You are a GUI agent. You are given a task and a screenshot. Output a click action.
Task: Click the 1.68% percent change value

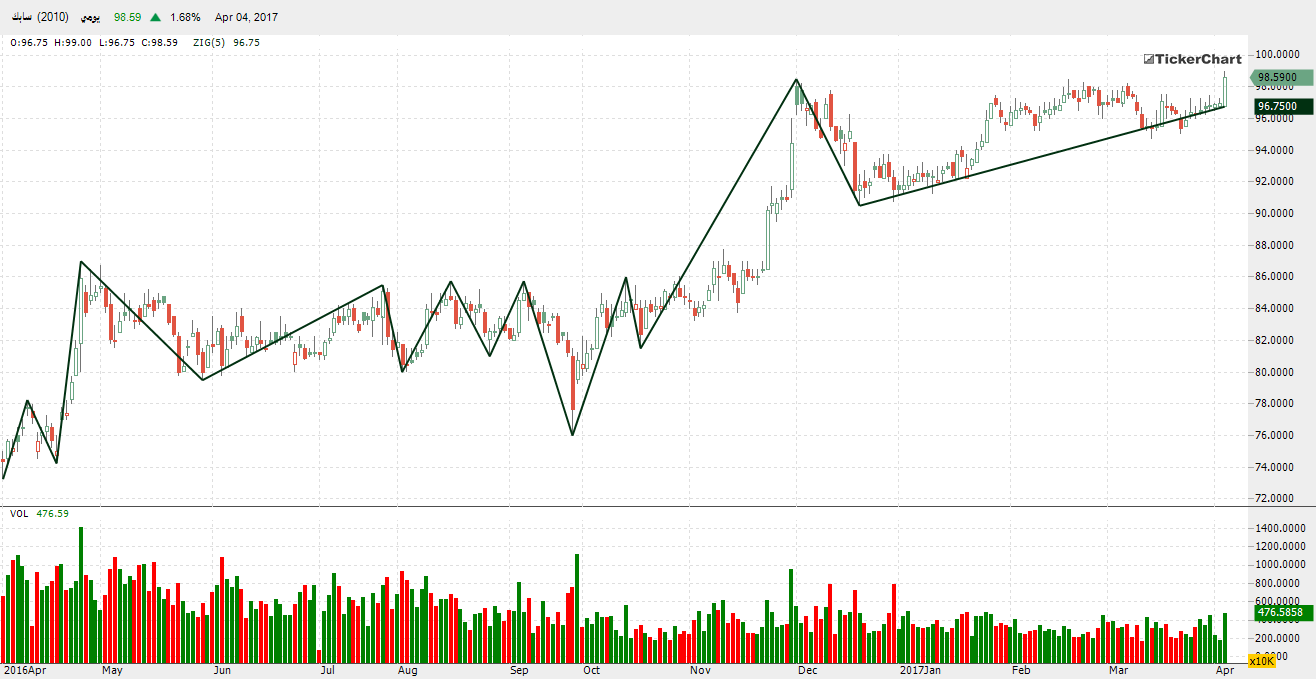185,18
